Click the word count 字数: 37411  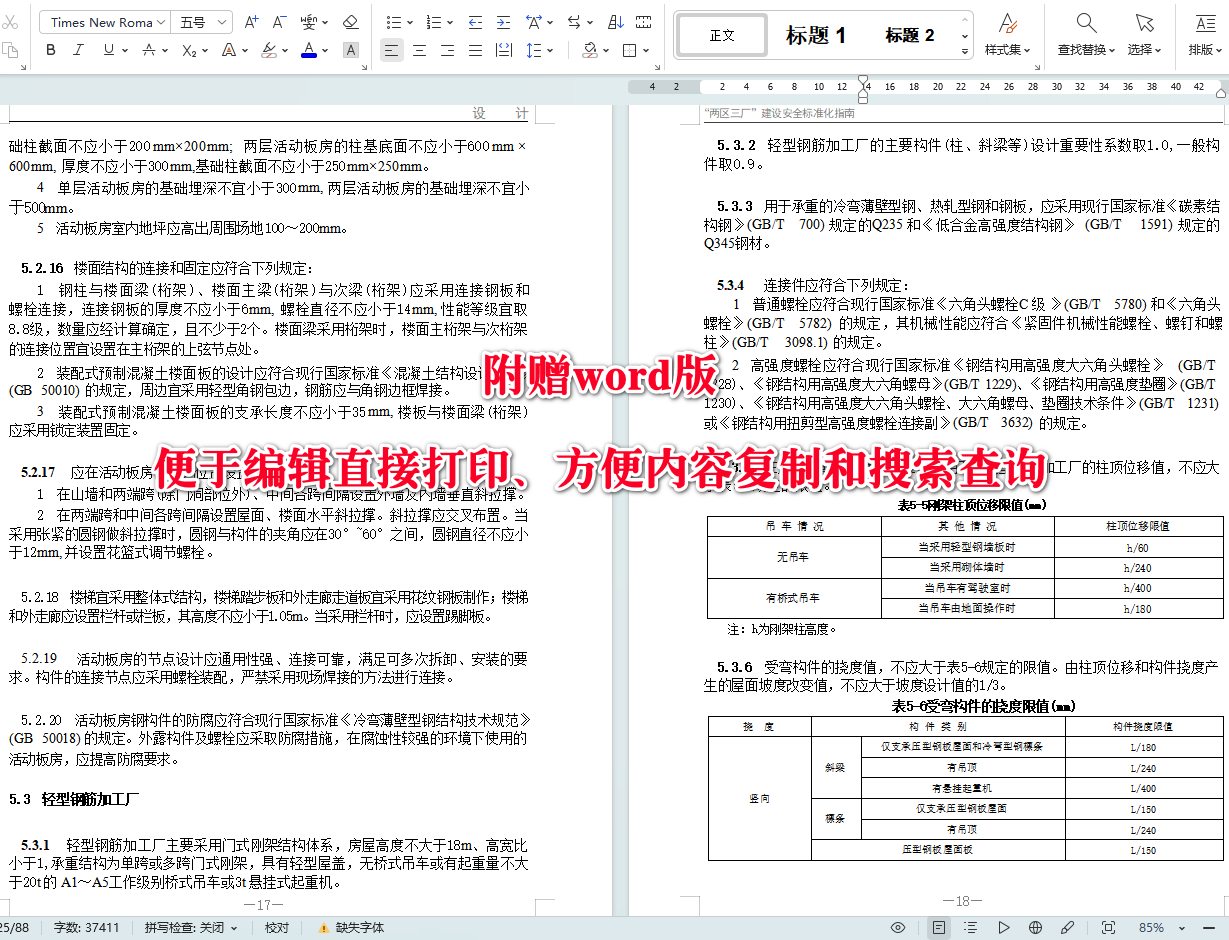tap(86, 928)
